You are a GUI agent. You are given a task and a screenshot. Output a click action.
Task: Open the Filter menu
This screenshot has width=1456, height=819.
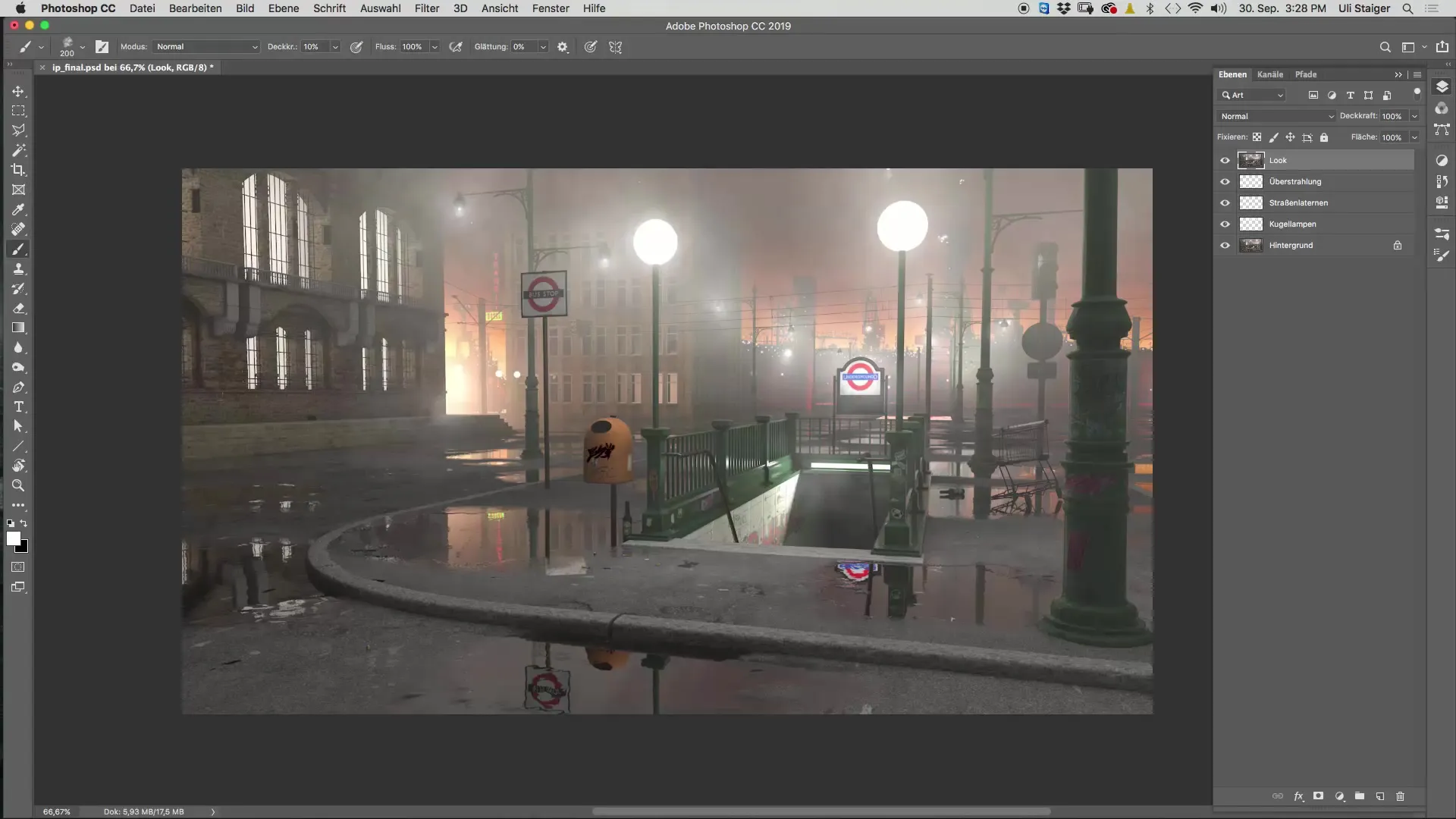427,8
